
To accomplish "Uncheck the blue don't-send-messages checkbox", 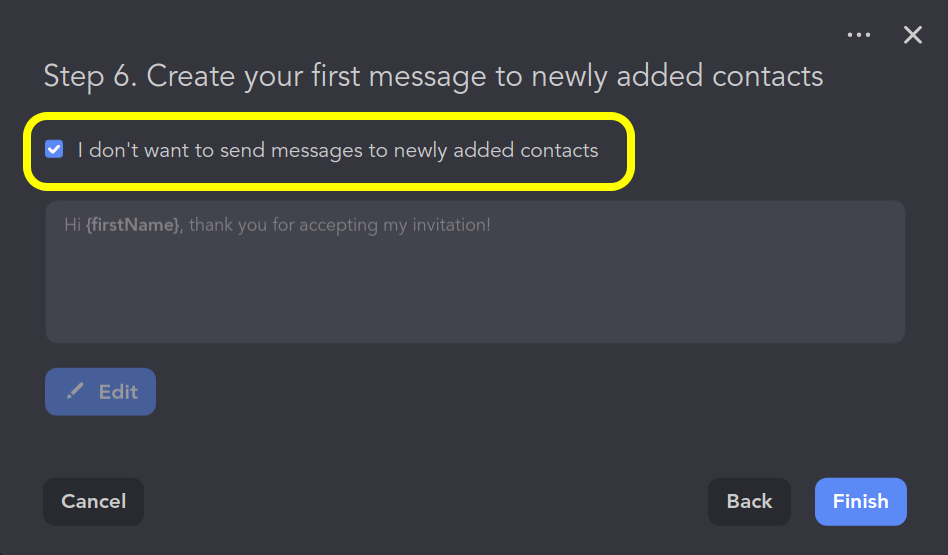I will 54,149.
